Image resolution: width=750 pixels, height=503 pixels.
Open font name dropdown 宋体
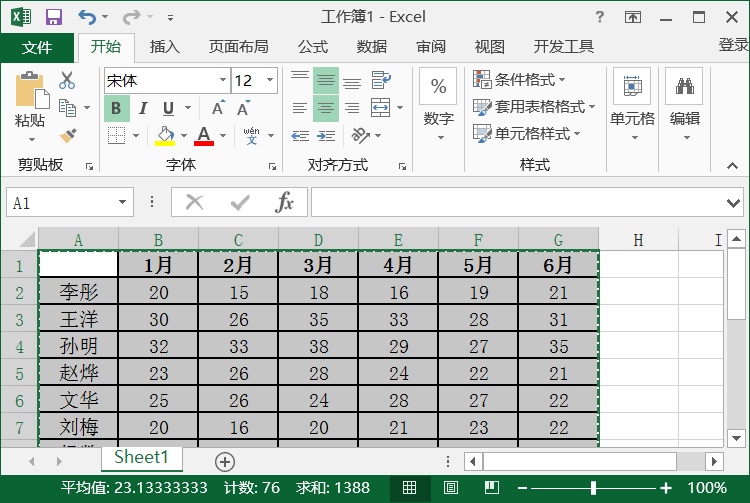pyautogui.click(x=222, y=80)
